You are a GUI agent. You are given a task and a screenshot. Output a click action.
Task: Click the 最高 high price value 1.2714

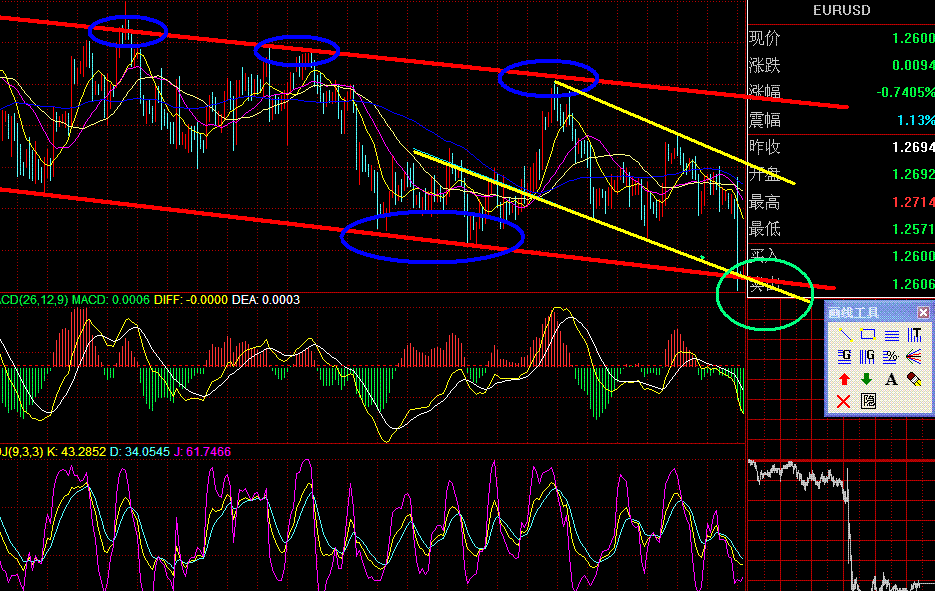click(x=913, y=202)
